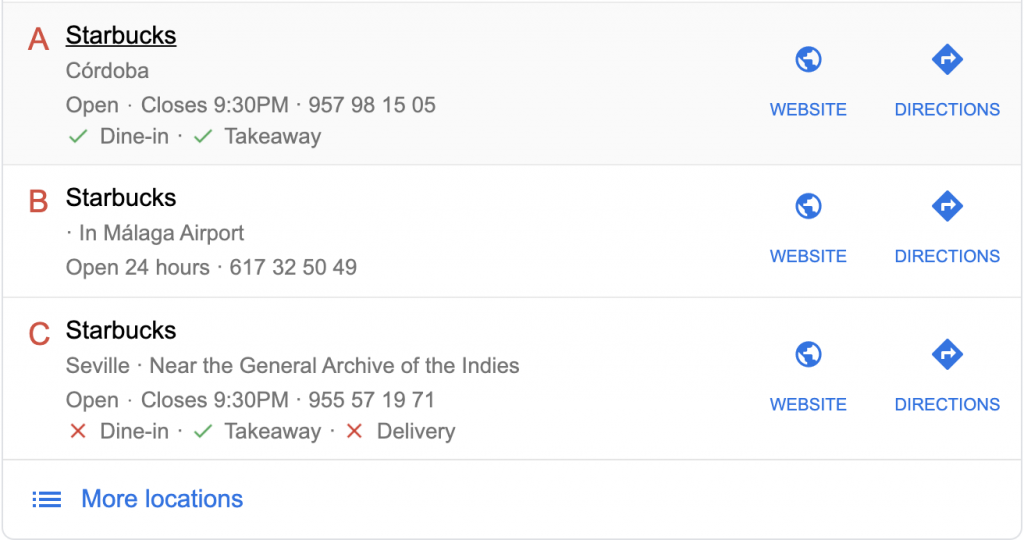Click phone number 955 57 19 71

coord(372,400)
